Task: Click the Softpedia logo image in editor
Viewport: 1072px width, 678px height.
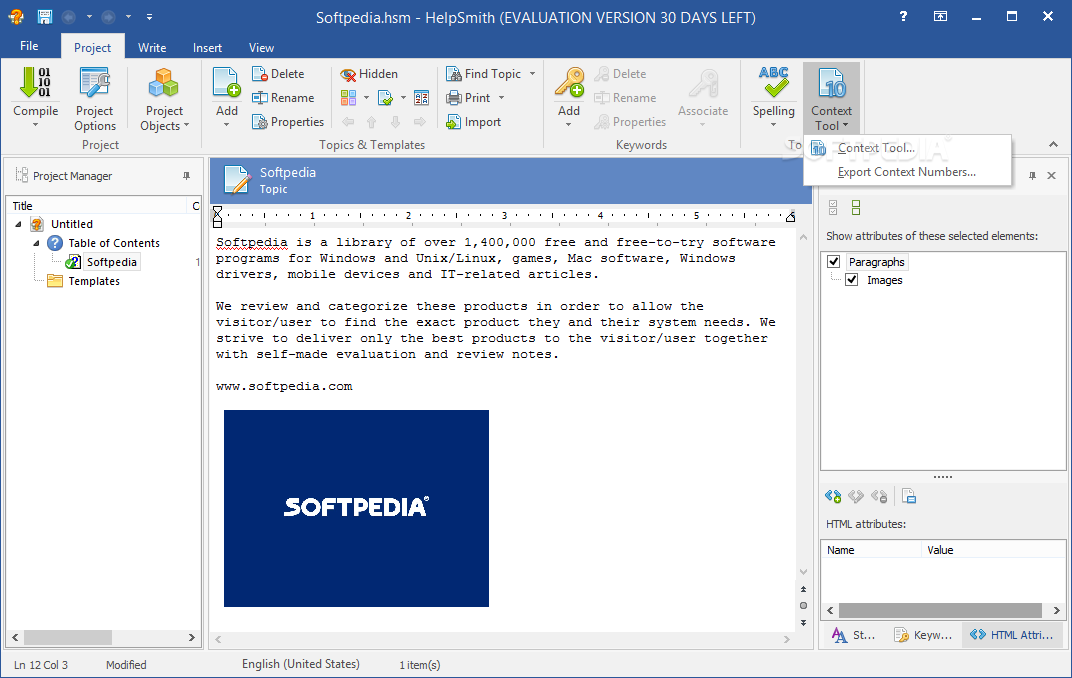Action: point(356,508)
